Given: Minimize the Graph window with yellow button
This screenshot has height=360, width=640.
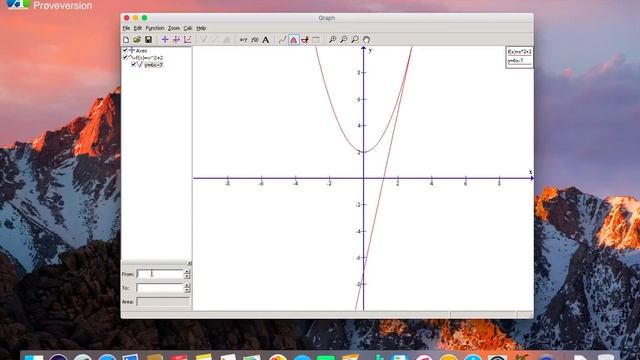Looking at the screenshot, I should (136, 18).
